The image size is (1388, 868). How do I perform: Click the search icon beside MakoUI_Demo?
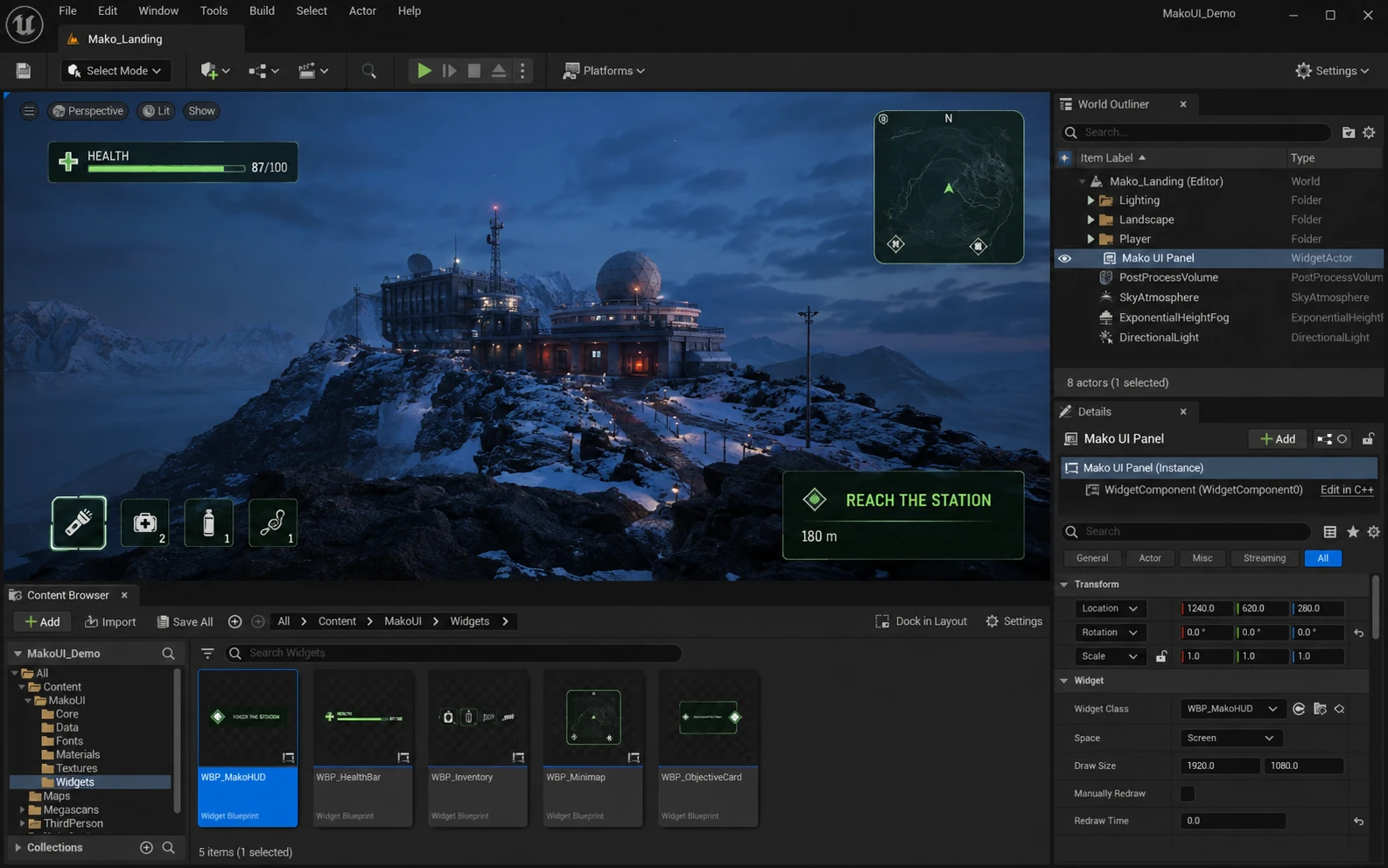168,654
